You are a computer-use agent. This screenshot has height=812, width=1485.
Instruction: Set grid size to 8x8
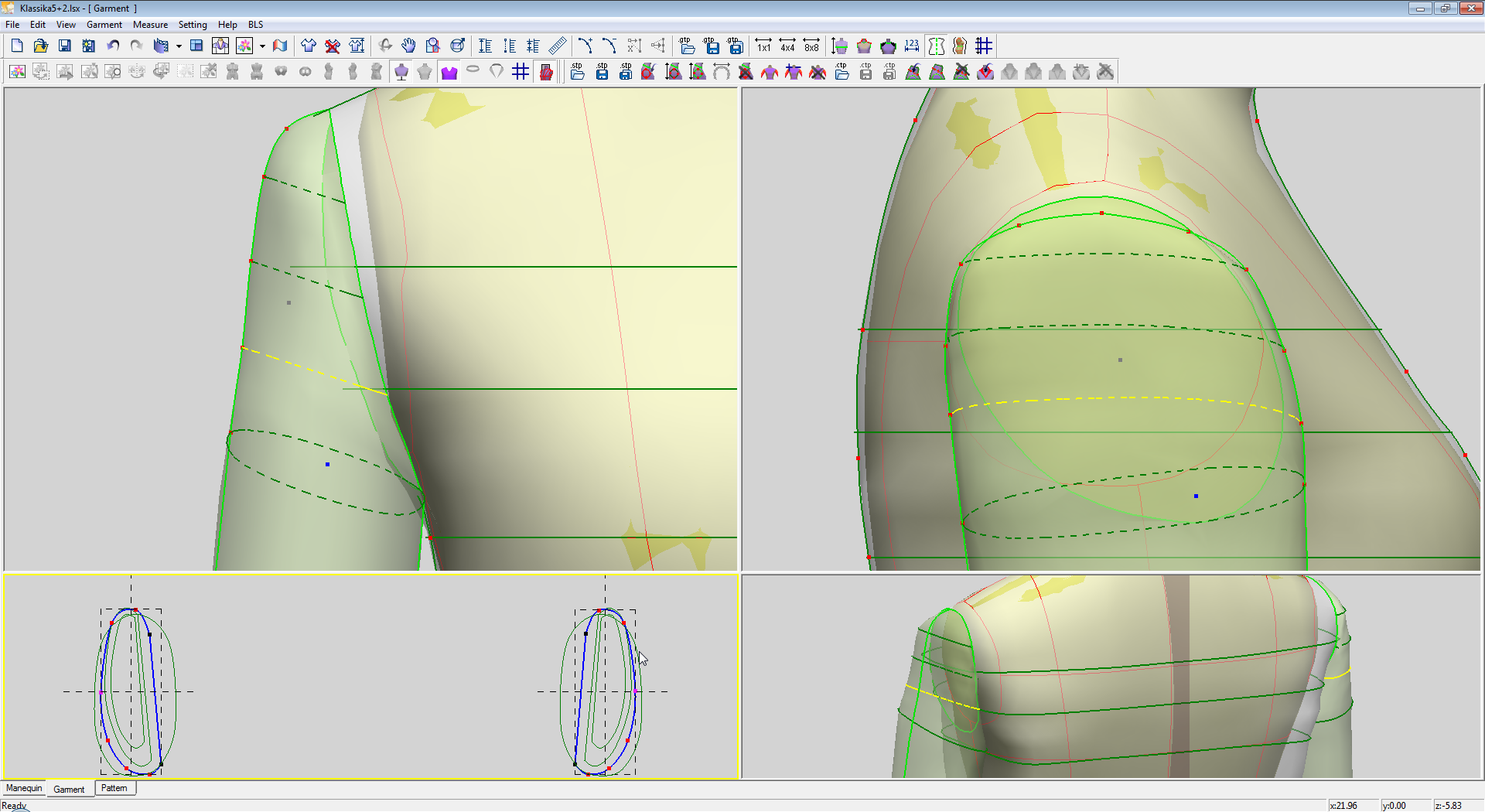click(x=811, y=46)
